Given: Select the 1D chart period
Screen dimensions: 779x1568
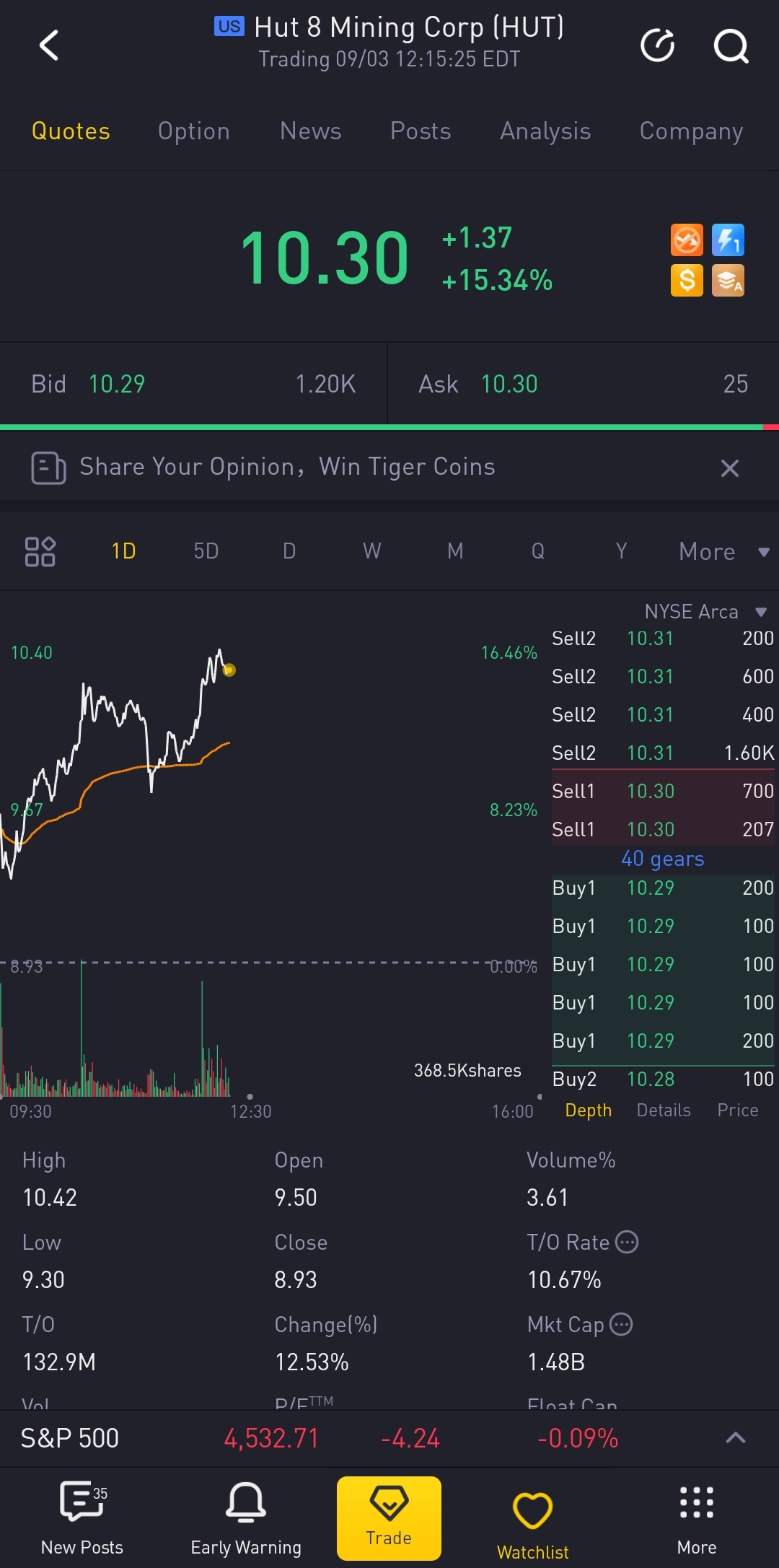Looking at the screenshot, I should (124, 552).
